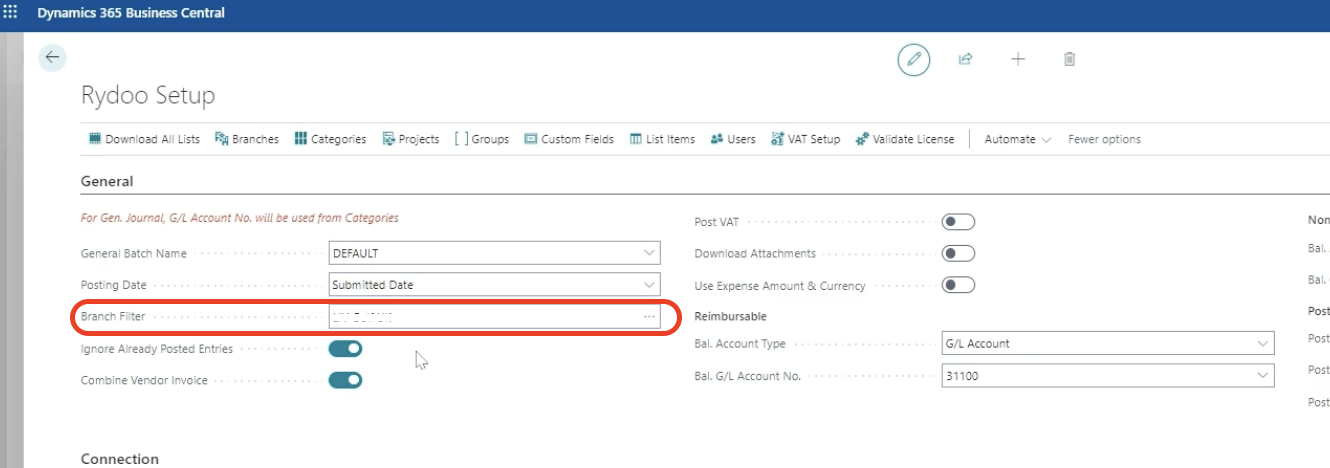Click Users action label
1330x468 pixels.
tap(741, 139)
